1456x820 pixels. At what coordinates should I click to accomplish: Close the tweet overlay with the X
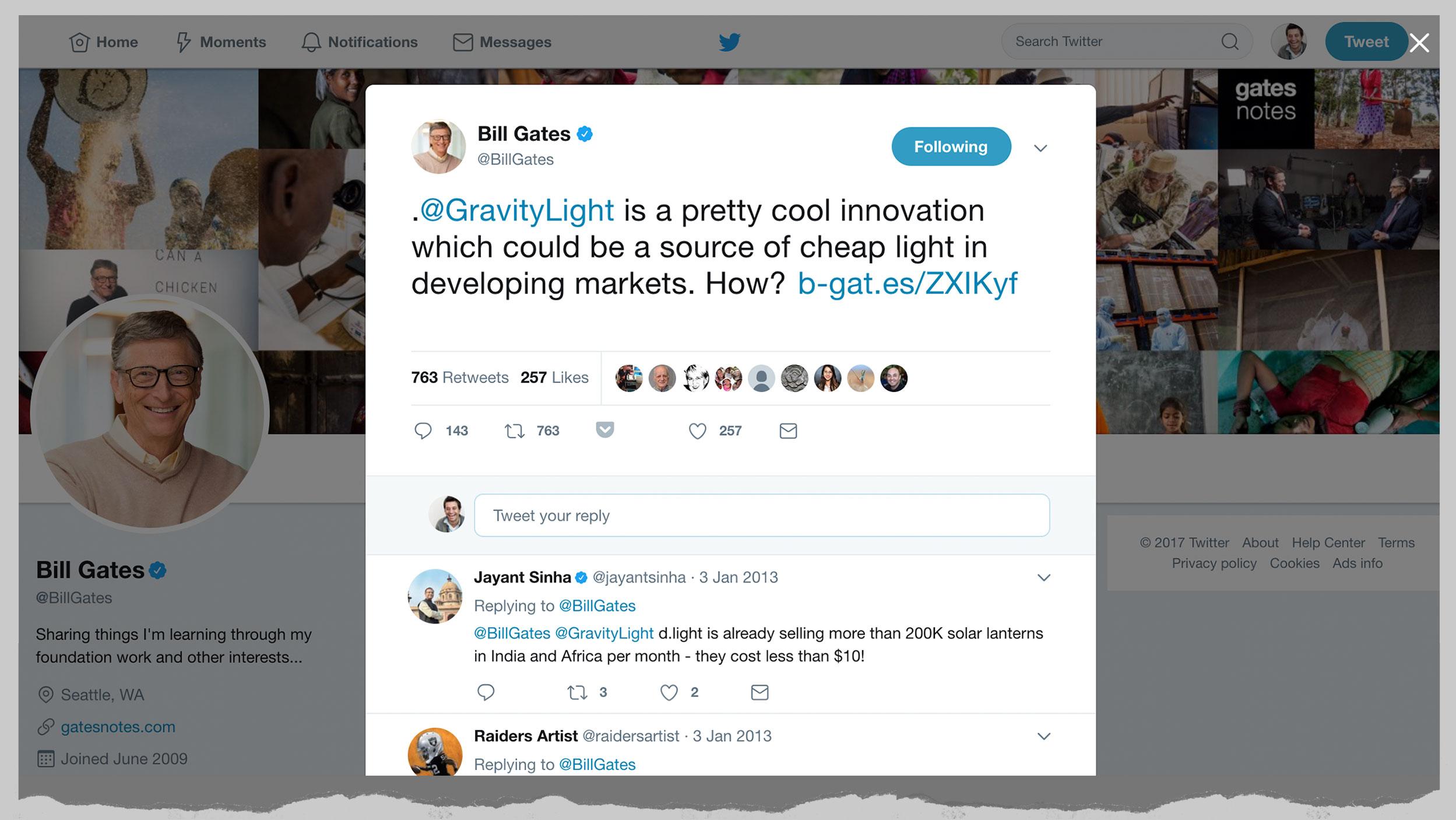click(1419, 43)
